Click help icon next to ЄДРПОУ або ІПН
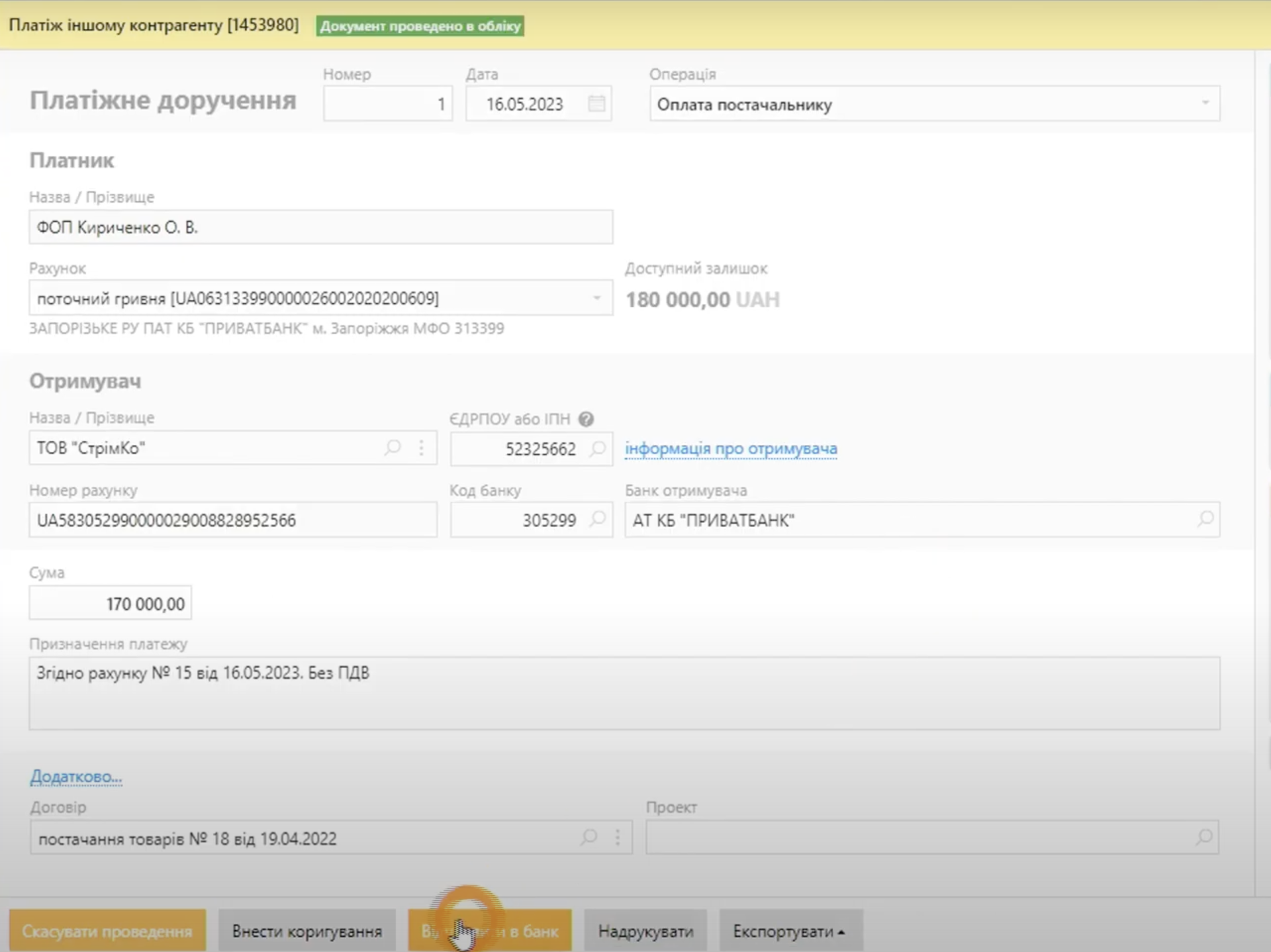 [x=586, y=419]
